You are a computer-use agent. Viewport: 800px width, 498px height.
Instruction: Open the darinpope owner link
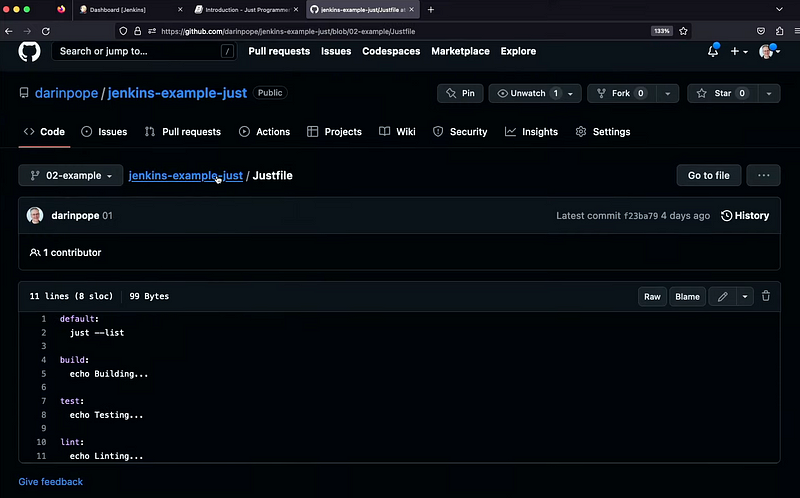click(x=66, y=93)
